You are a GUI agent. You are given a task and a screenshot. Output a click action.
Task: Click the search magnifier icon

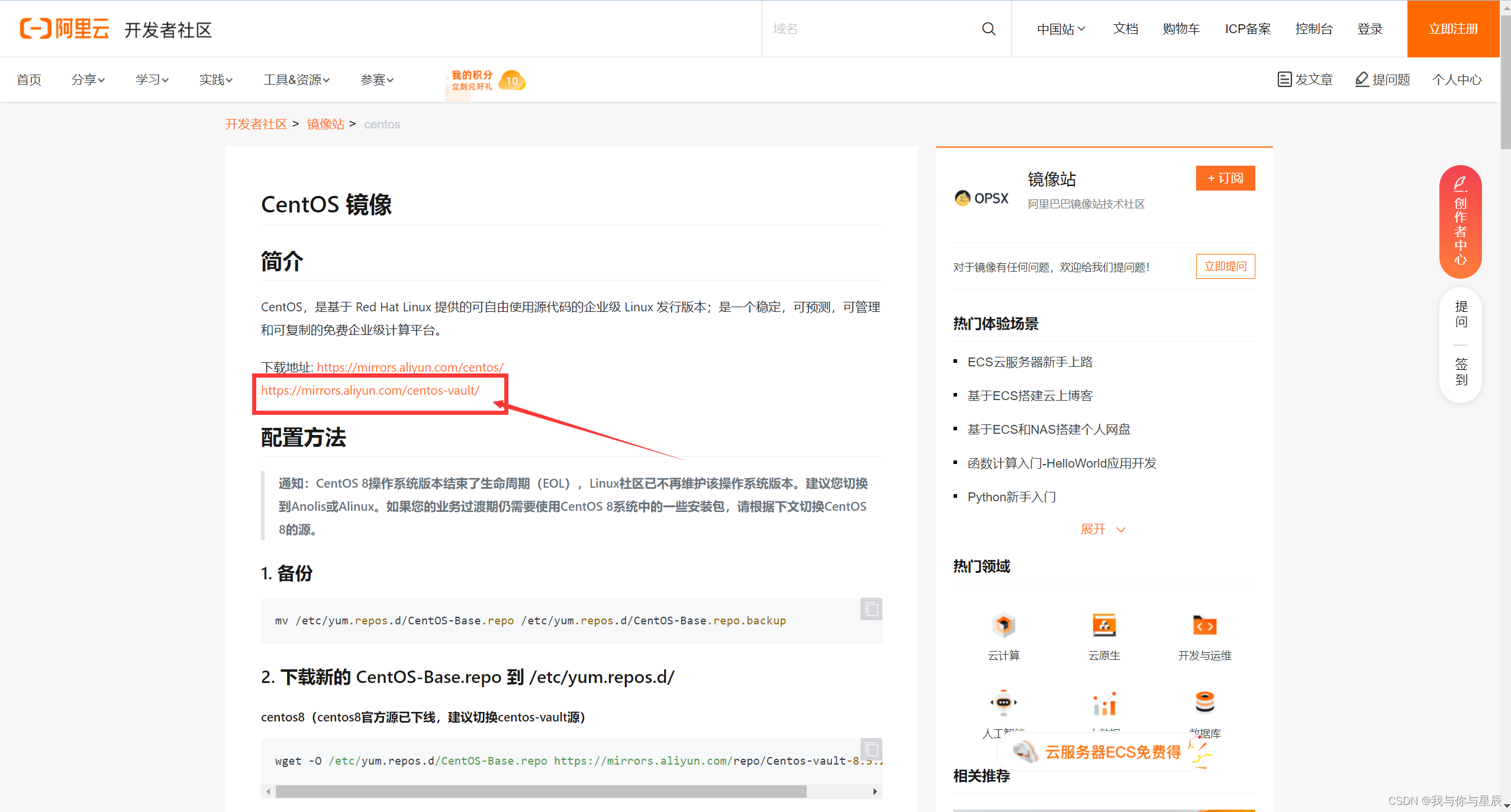[988, 29]
